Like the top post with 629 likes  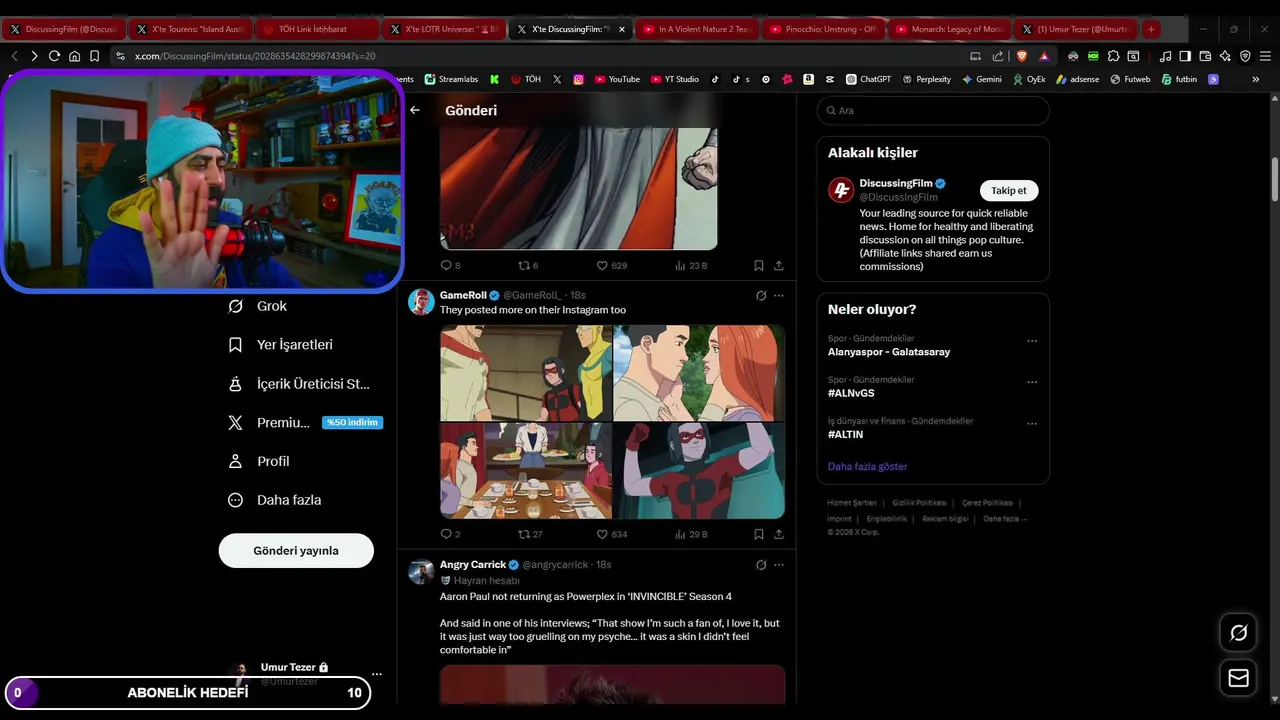(612, 266)
